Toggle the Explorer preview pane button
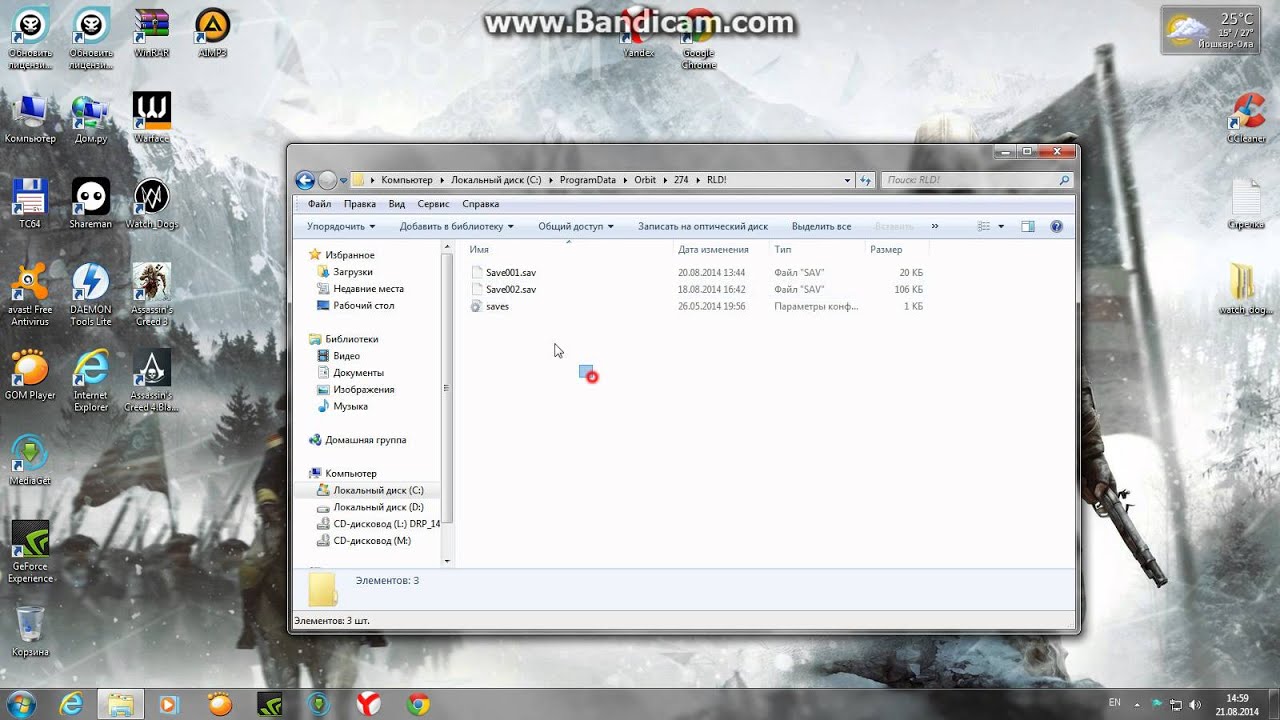Viewport: 1280px width, 720px height. tap(1027, 227)
